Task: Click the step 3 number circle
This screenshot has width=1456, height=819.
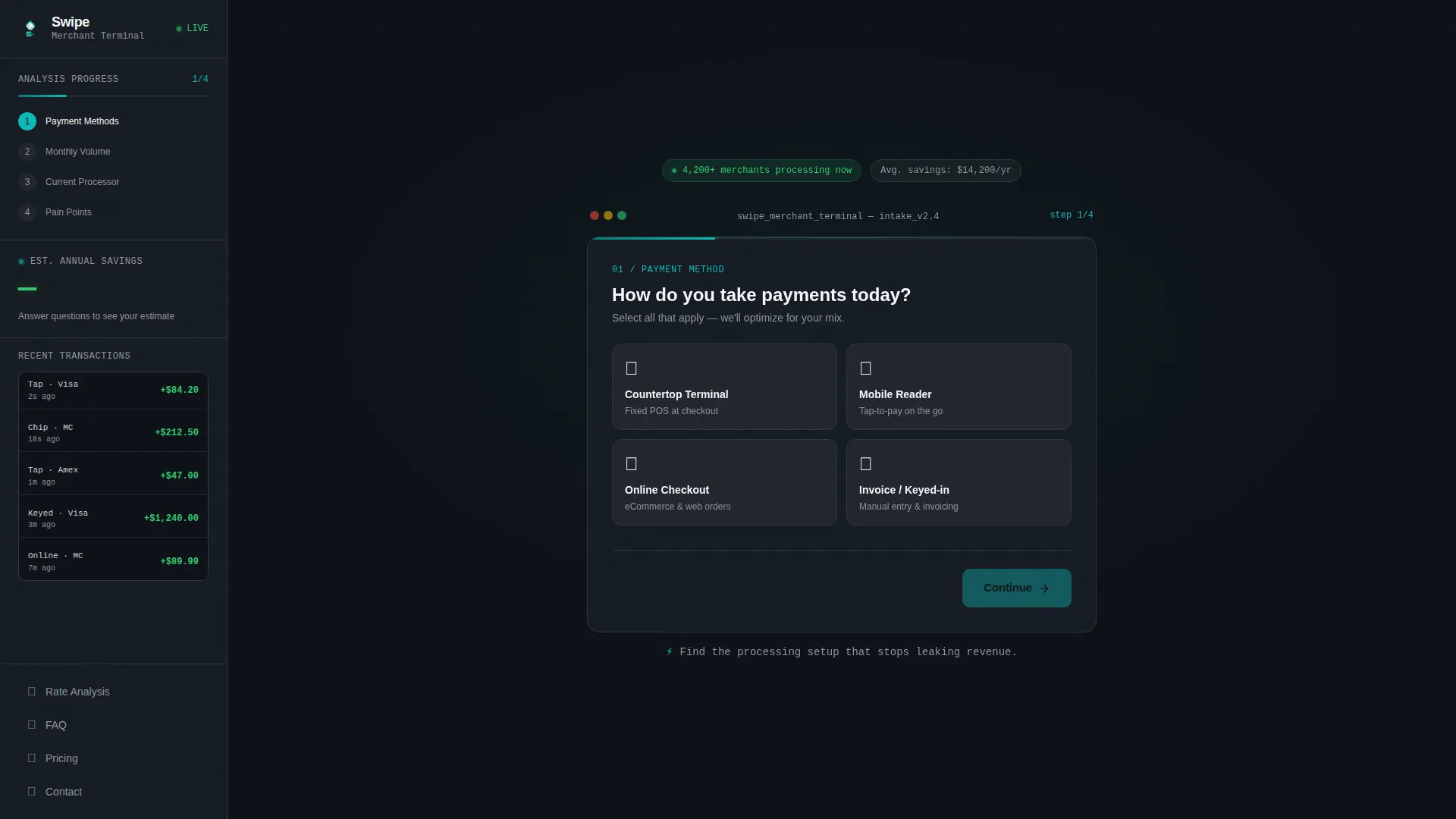Action: click(27, 182)
